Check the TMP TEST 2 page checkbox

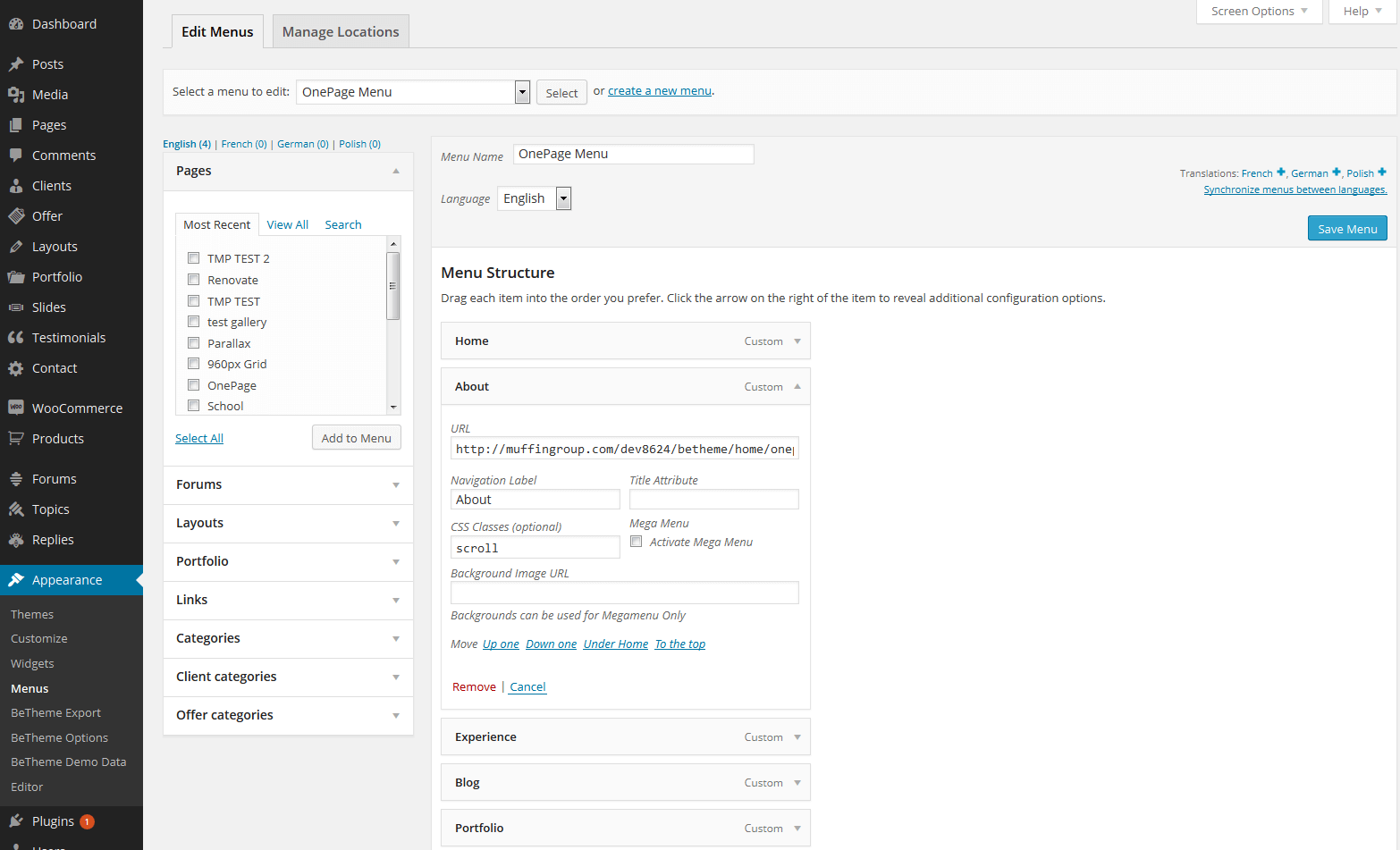193,258
